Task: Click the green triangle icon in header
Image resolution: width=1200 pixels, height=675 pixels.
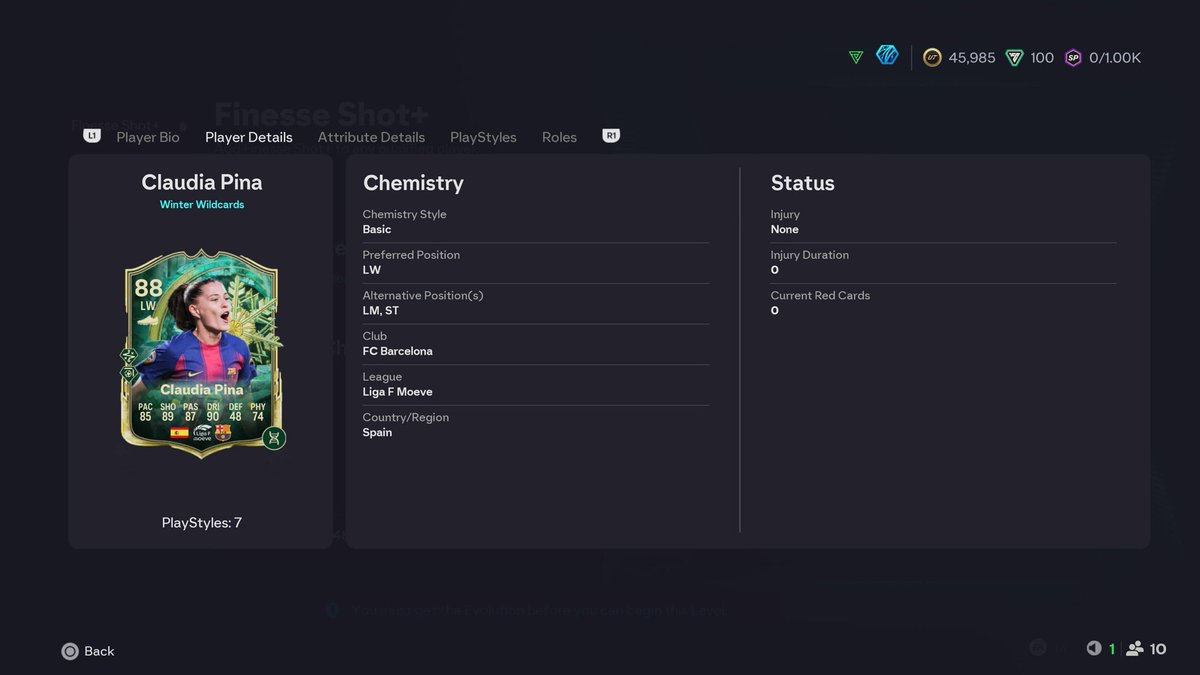Action: click(856, 58)
